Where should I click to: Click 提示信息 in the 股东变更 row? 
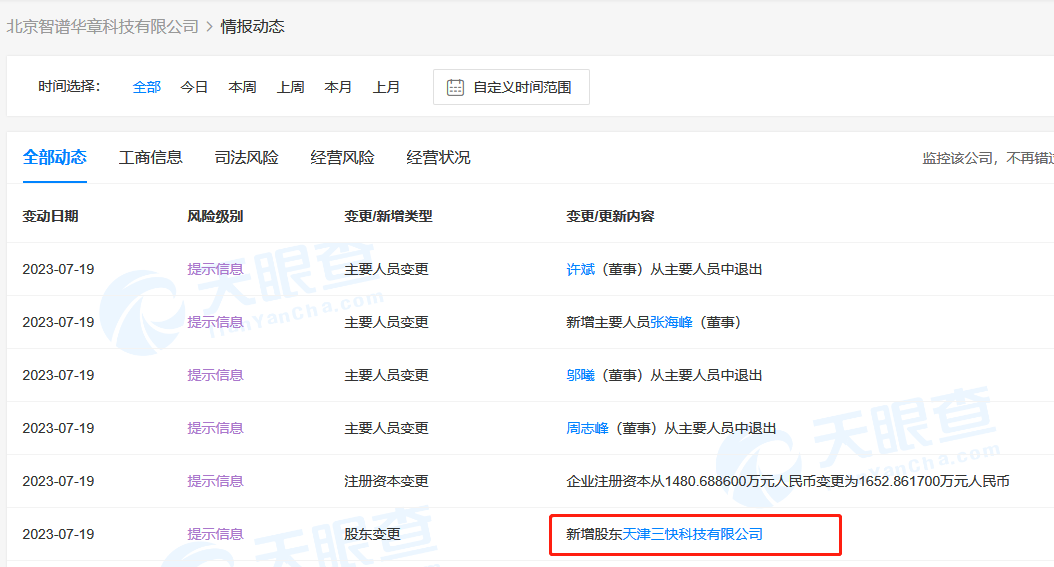point(215,535)
